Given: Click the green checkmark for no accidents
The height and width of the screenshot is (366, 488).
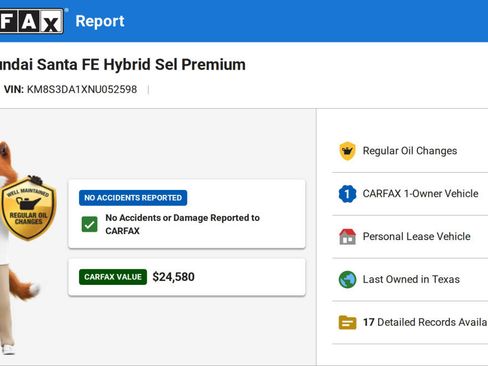Looking at the screenshot, I should [x=90, y=224].
